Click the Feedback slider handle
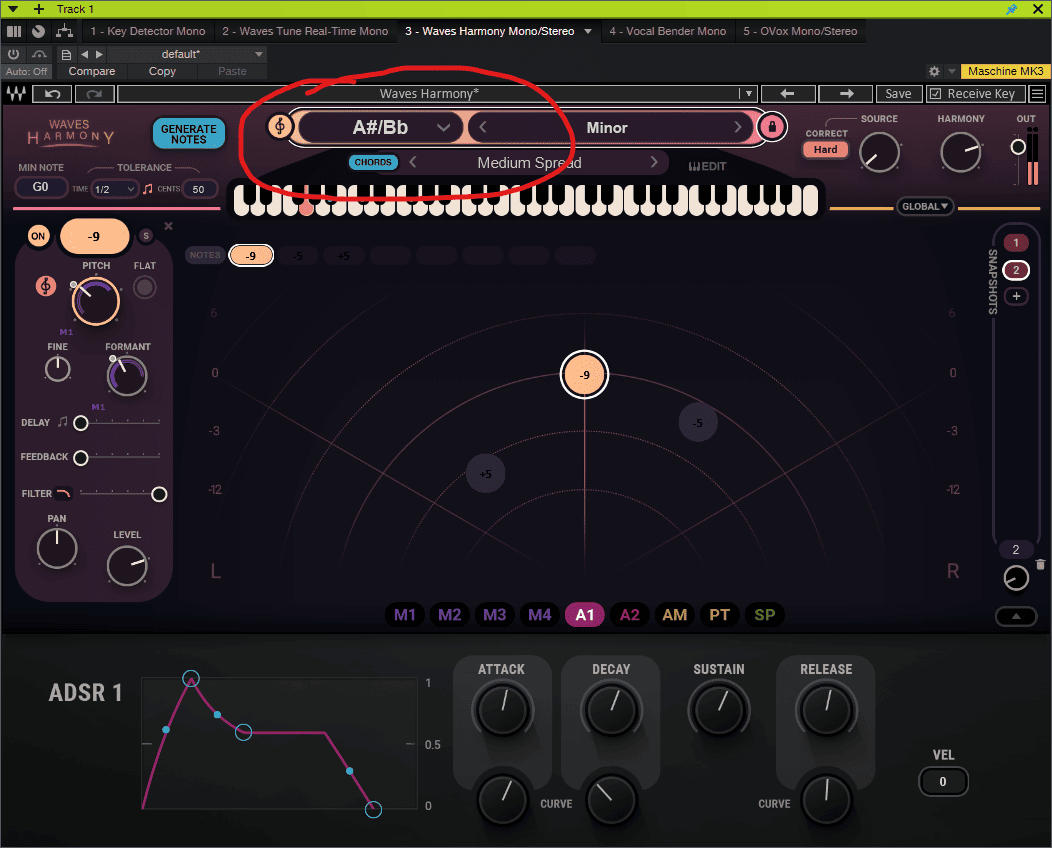Image resolution: width=1052 pixels, height=848 pixels. [81, 458]
